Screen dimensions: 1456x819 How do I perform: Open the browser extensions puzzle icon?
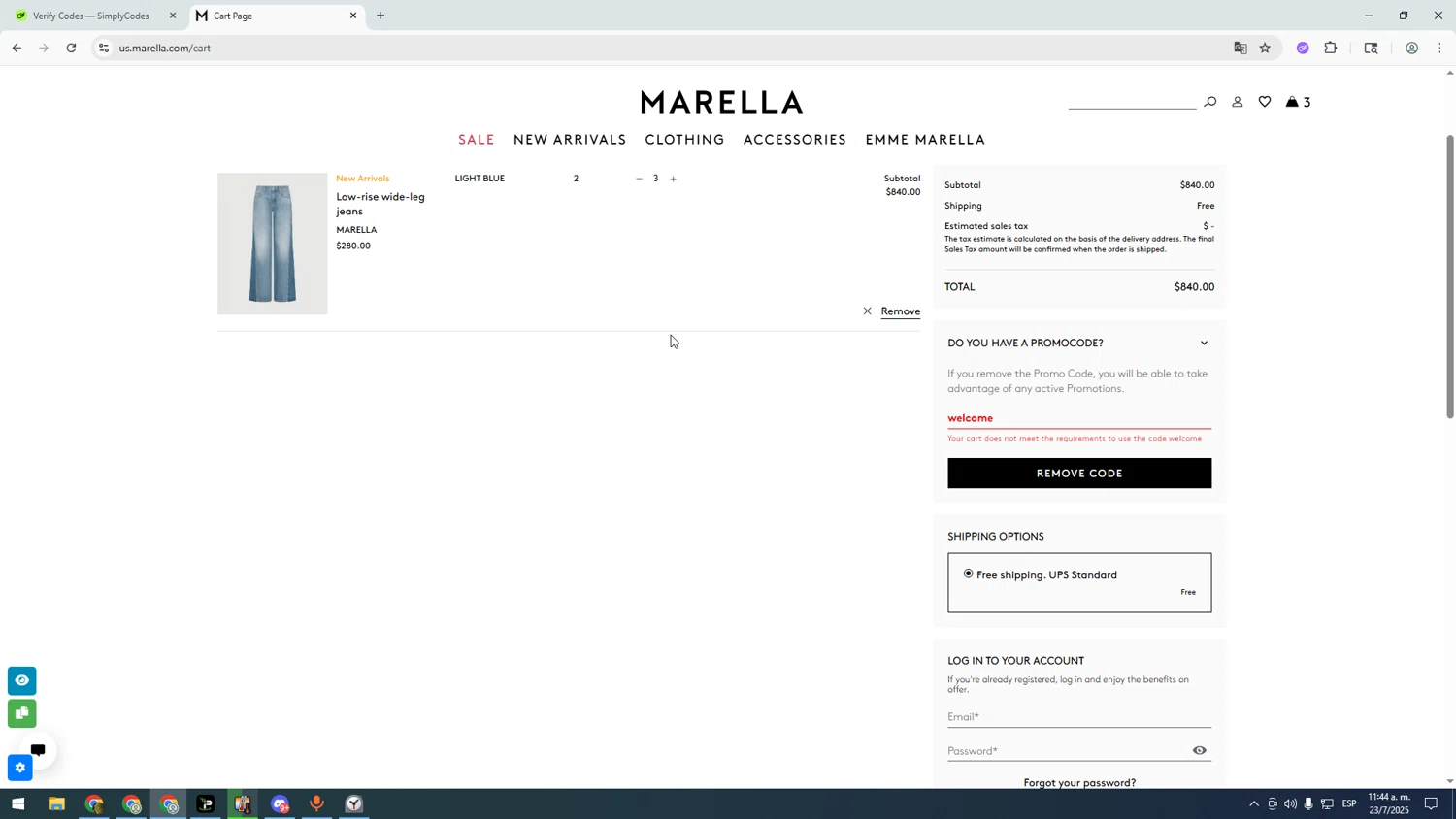pyautogui.click(x=1331, y=48)
